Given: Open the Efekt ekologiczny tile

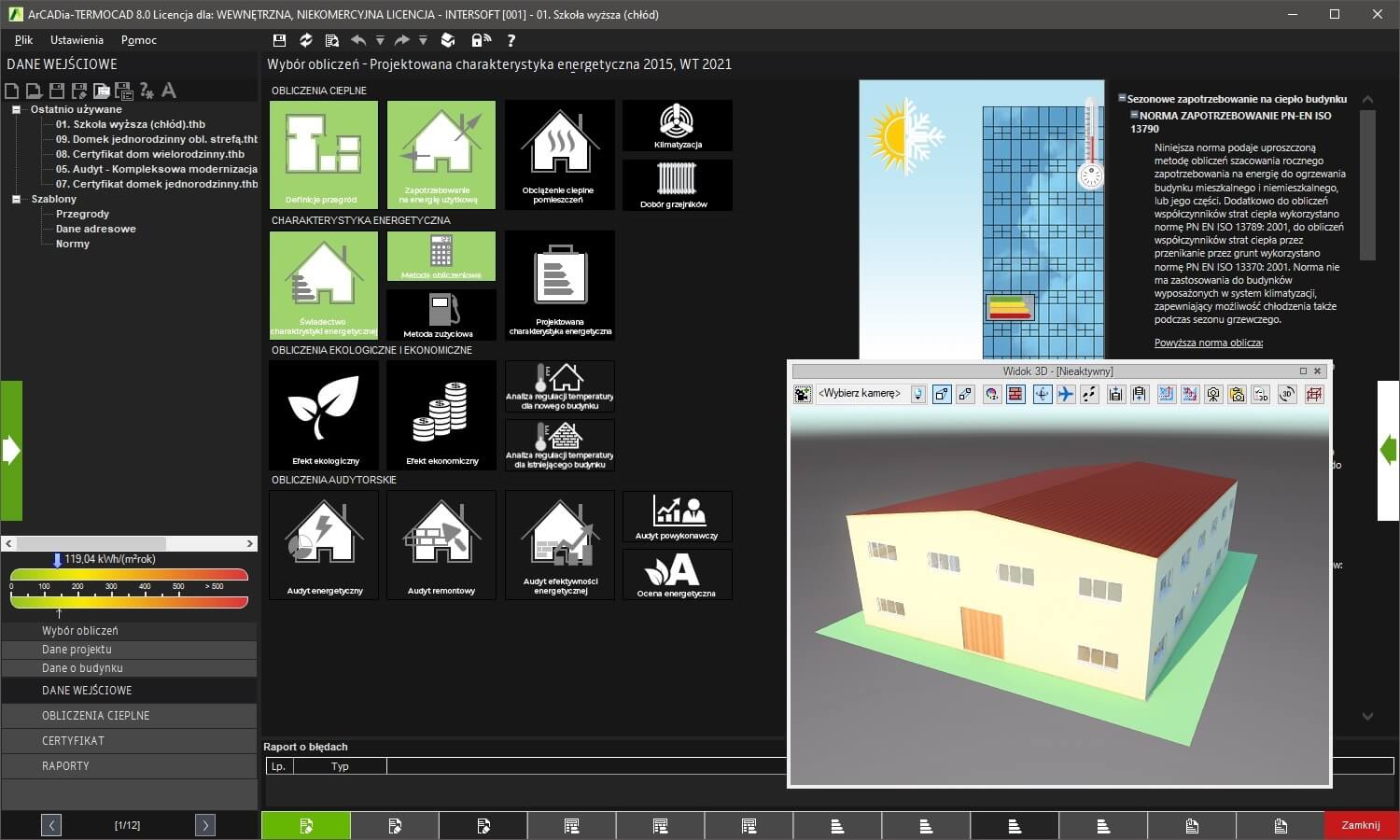Looking at the screenshot, I should coord(324,414).
